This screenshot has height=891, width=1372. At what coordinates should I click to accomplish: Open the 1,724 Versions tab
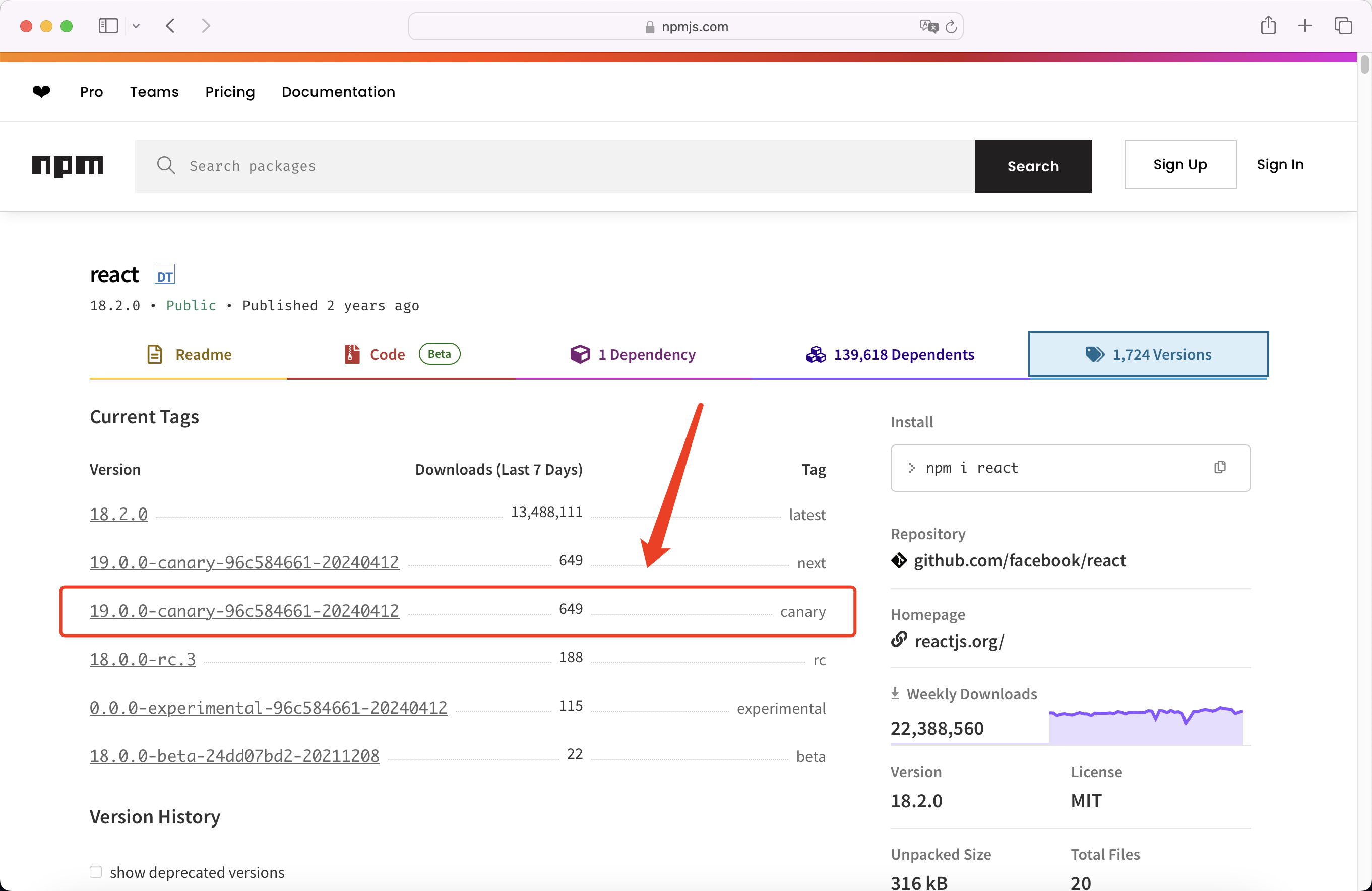tap(1148, 354)
